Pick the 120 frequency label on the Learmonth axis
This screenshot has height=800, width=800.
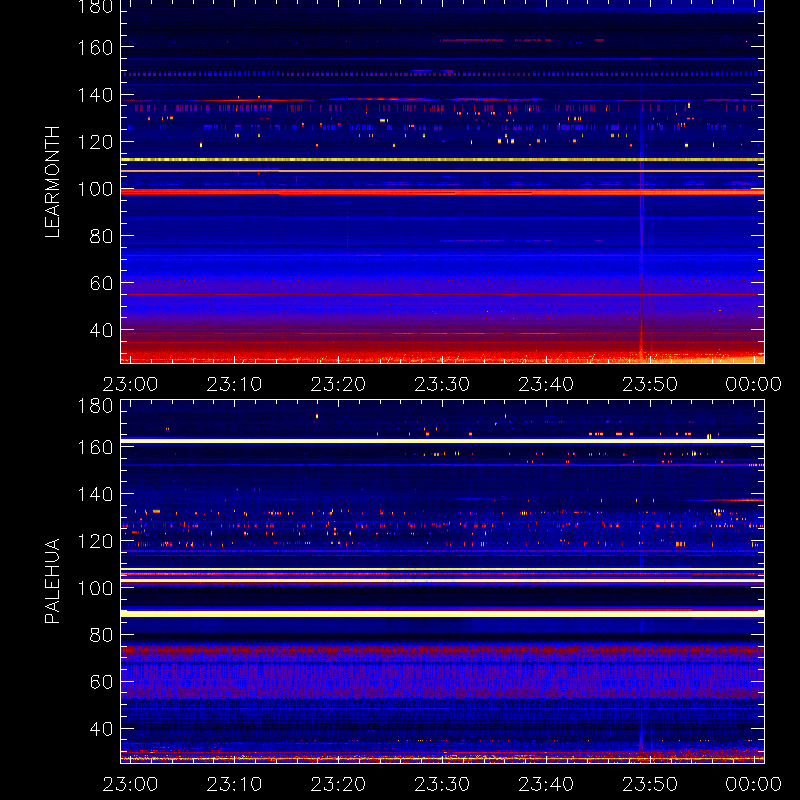tap(95, 142)
